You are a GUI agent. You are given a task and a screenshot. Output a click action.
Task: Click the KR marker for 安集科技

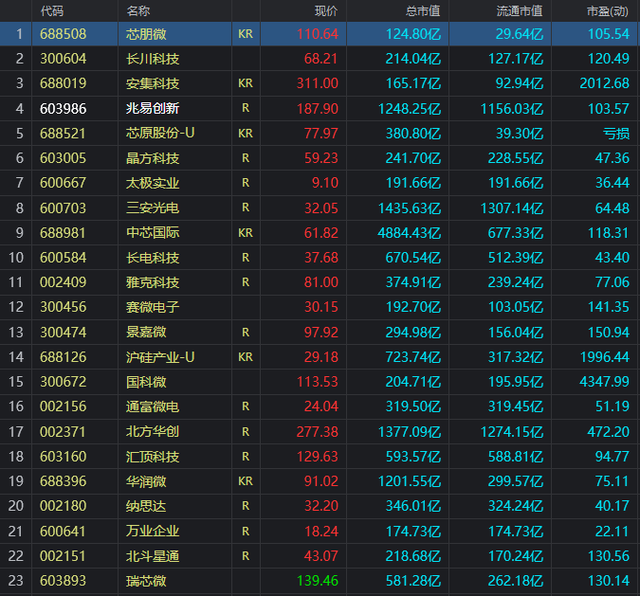[x=245, y=83]
